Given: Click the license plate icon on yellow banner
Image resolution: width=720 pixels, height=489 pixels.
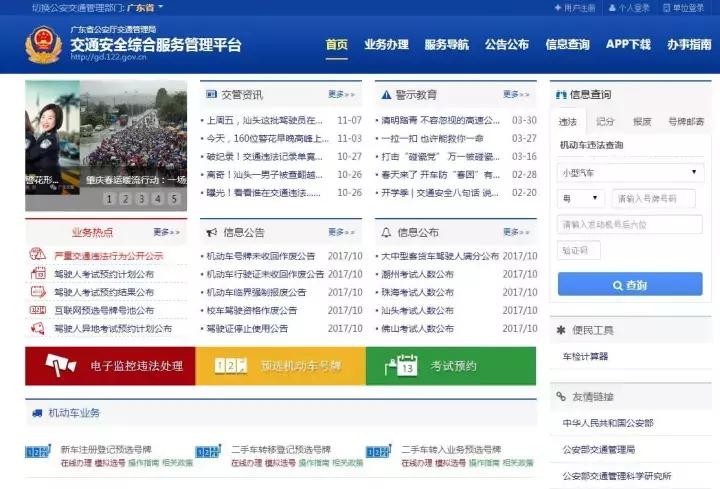Looking at the screenshot, I should [x=230, y=366].
